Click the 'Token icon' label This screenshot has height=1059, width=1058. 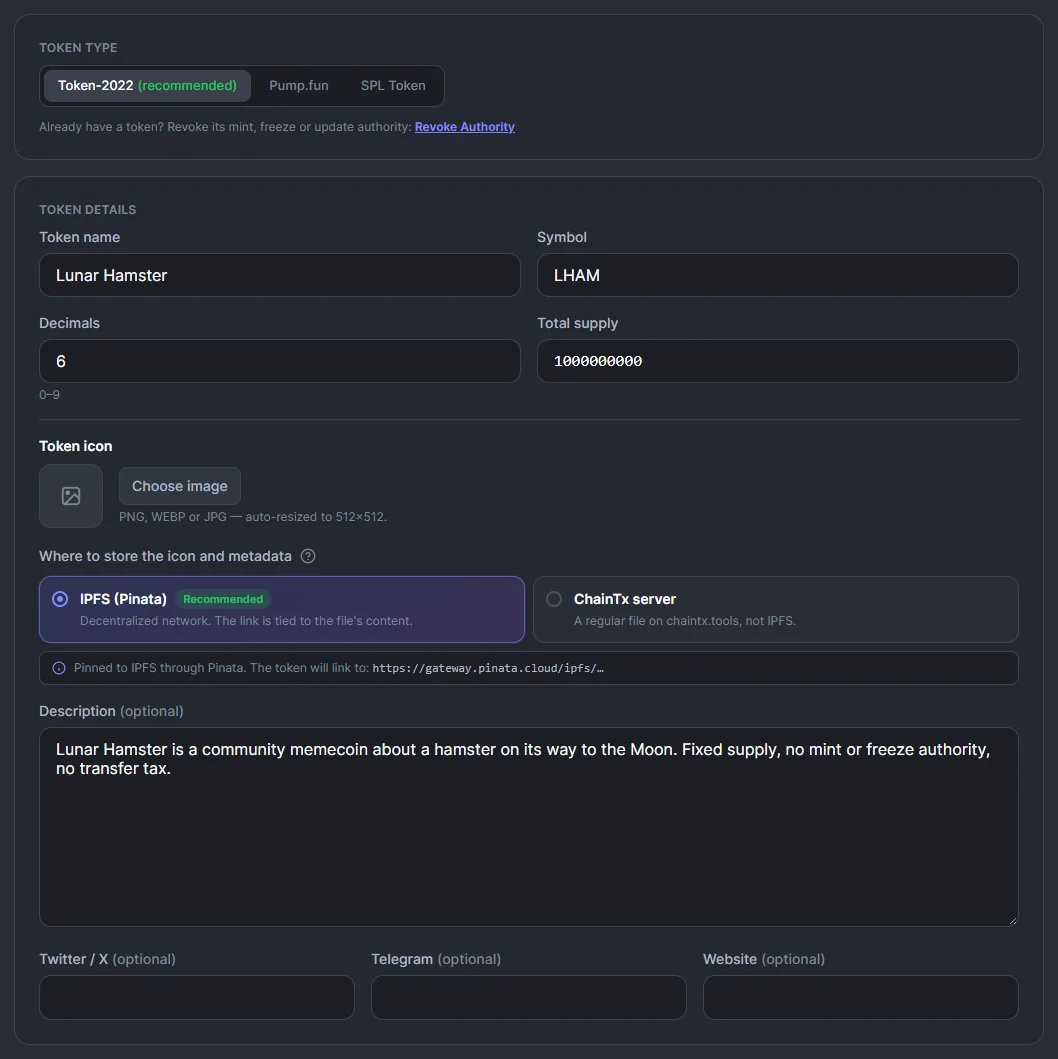click(76, 446)
